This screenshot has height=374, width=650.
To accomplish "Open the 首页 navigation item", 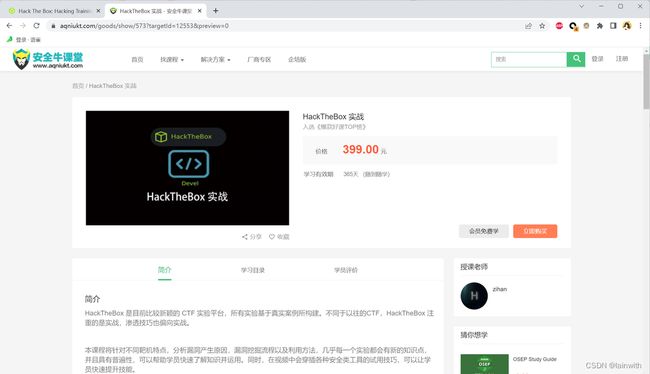I will [x=137, y=60].
